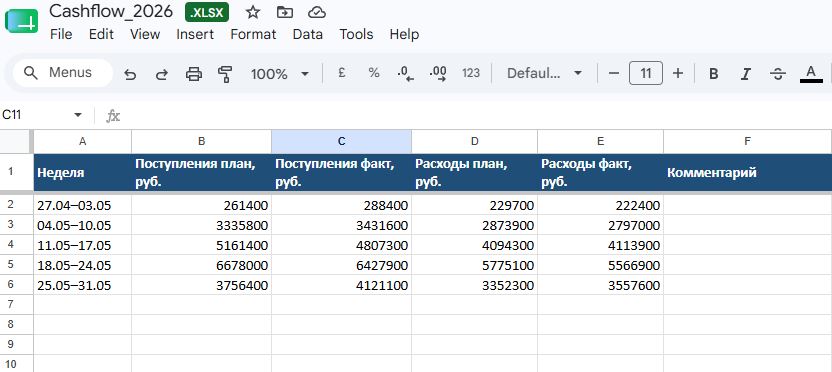Select row 7 header
The image size is (832, 372).
pos(16,305)
